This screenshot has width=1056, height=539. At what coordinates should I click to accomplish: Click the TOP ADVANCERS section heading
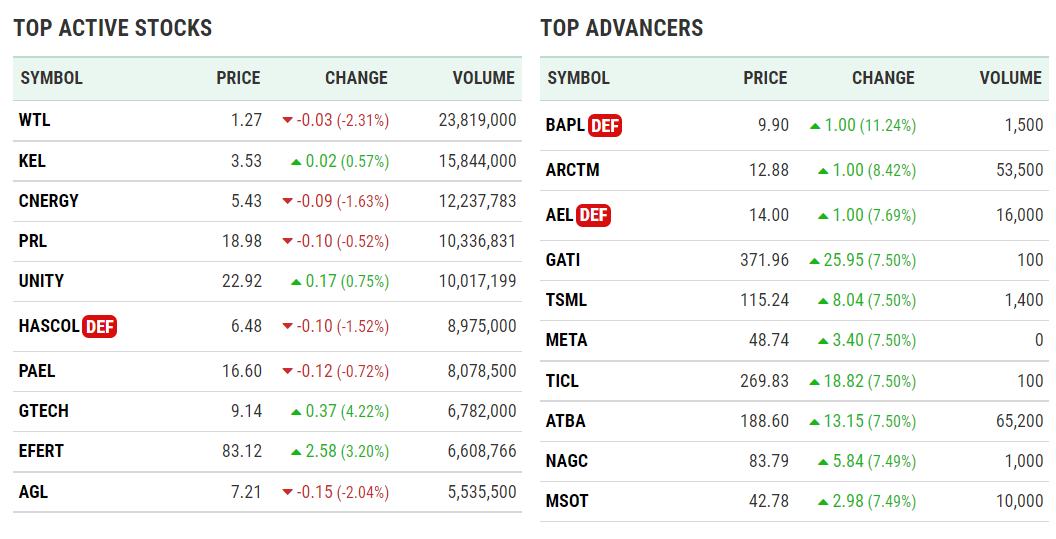click(x=622, y=28)
